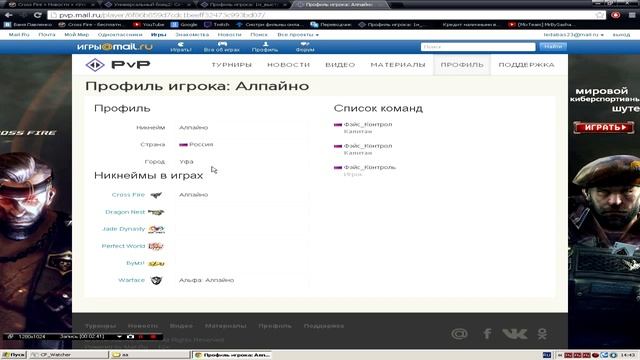Open Все об играх in the blue bar

tap(222, 47)
